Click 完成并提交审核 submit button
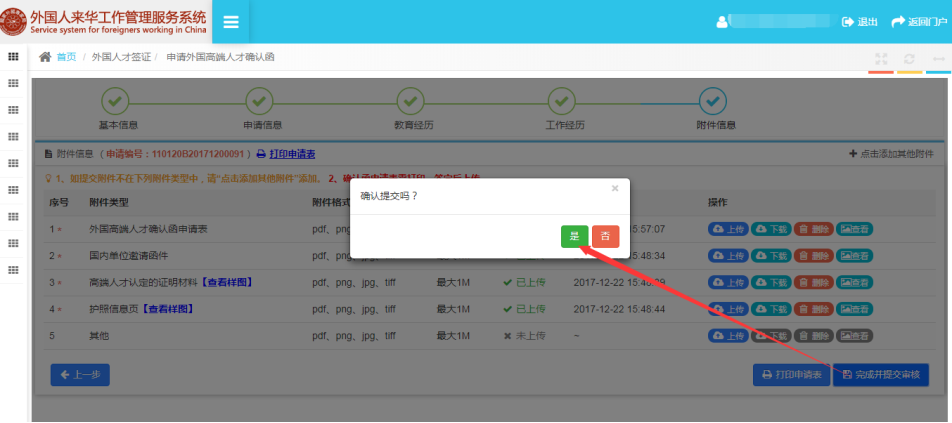 (880, 375)
